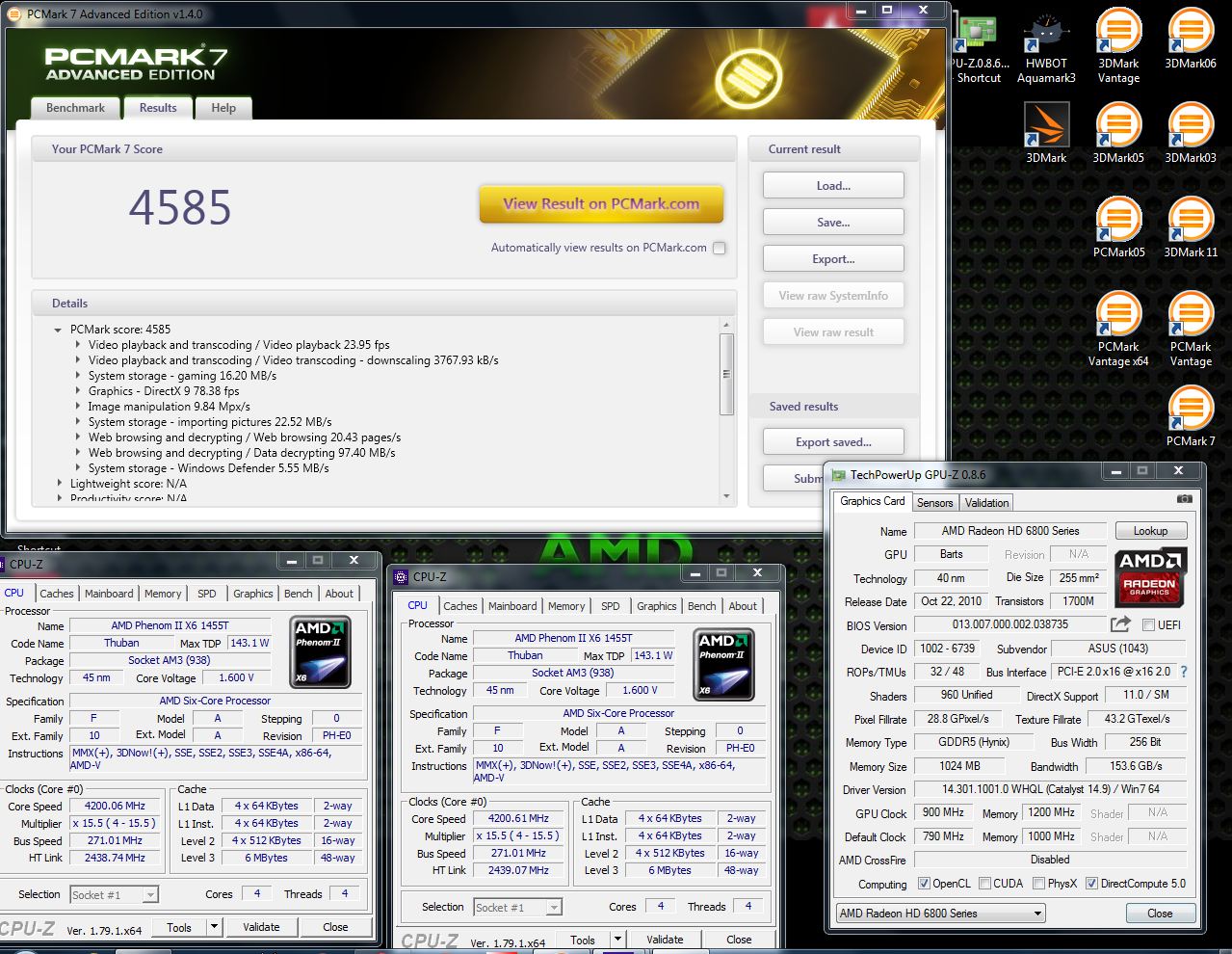1232x954 pixels.
Task: Click the GPU Name field in GPU-Z
Action: click(x=1010, y=531)
